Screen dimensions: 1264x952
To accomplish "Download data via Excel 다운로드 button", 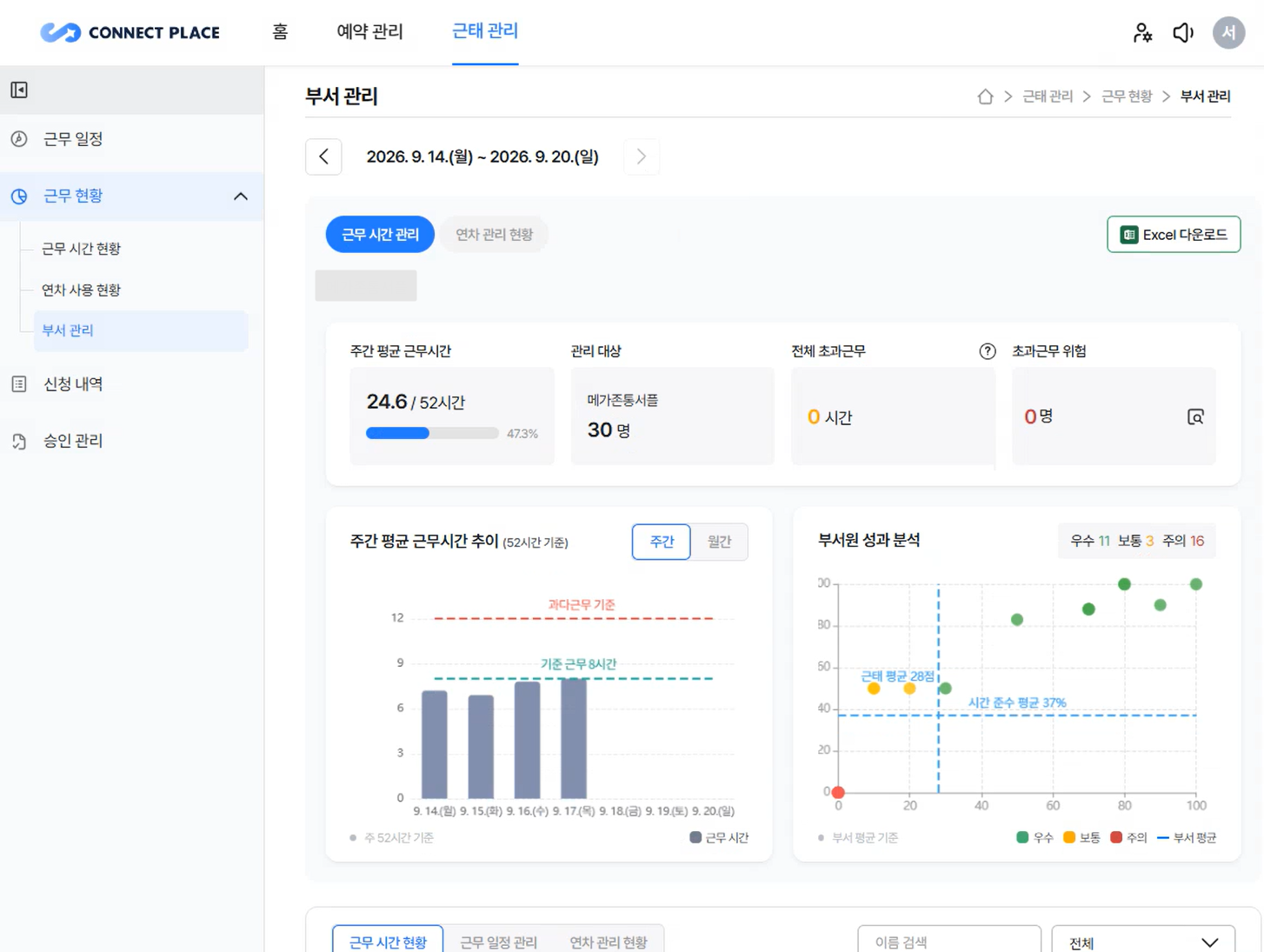I will coord(1174,235).
